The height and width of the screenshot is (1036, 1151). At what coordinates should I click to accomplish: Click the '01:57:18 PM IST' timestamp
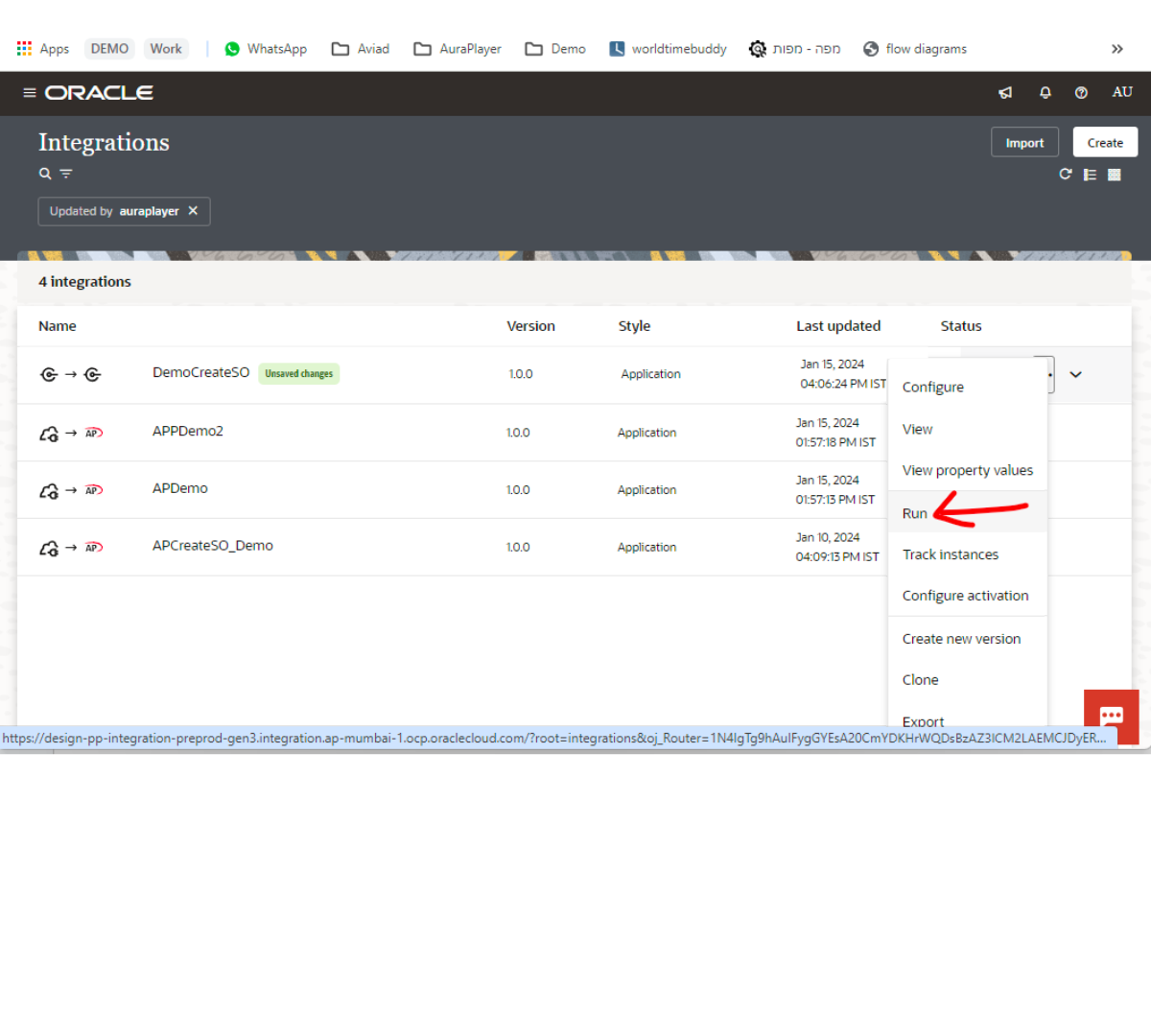835,443
